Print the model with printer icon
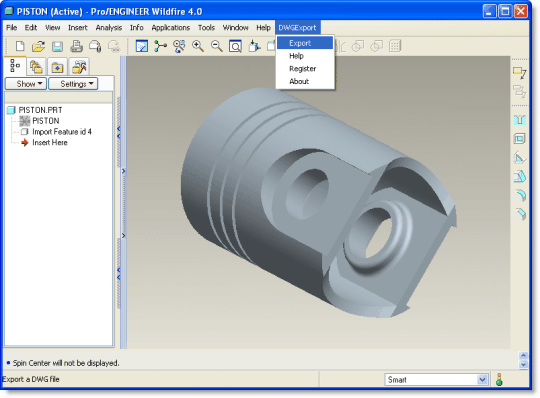This screenshot has width=540, height=398. [x=76, y=46]
